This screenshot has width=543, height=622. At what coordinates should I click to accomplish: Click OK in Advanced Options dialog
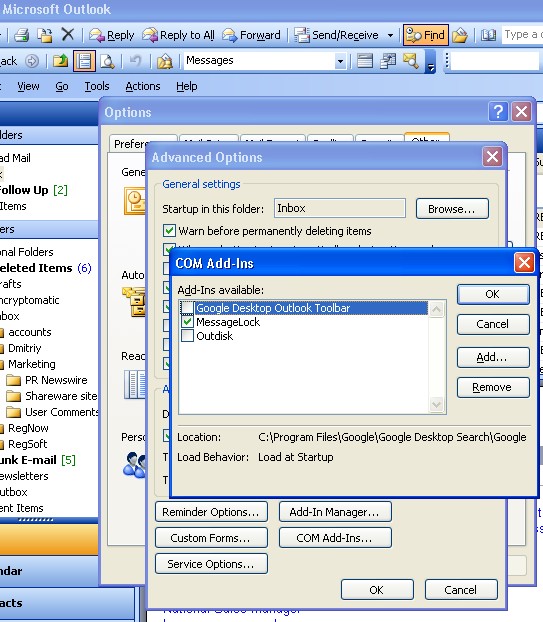coord(377,590)
